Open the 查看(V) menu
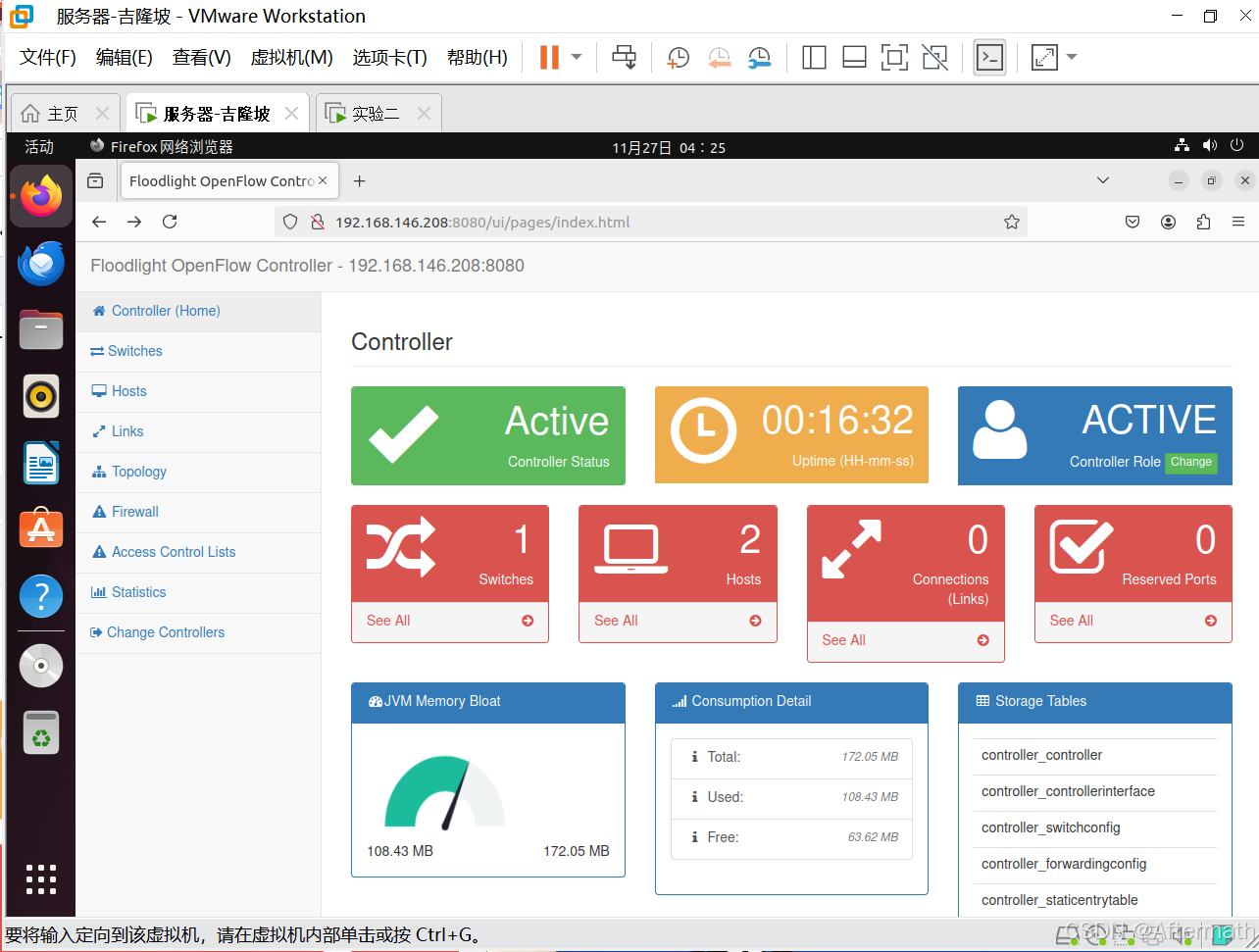The height and width of the screenshot is (952, 1259). [x=202, y=57]
